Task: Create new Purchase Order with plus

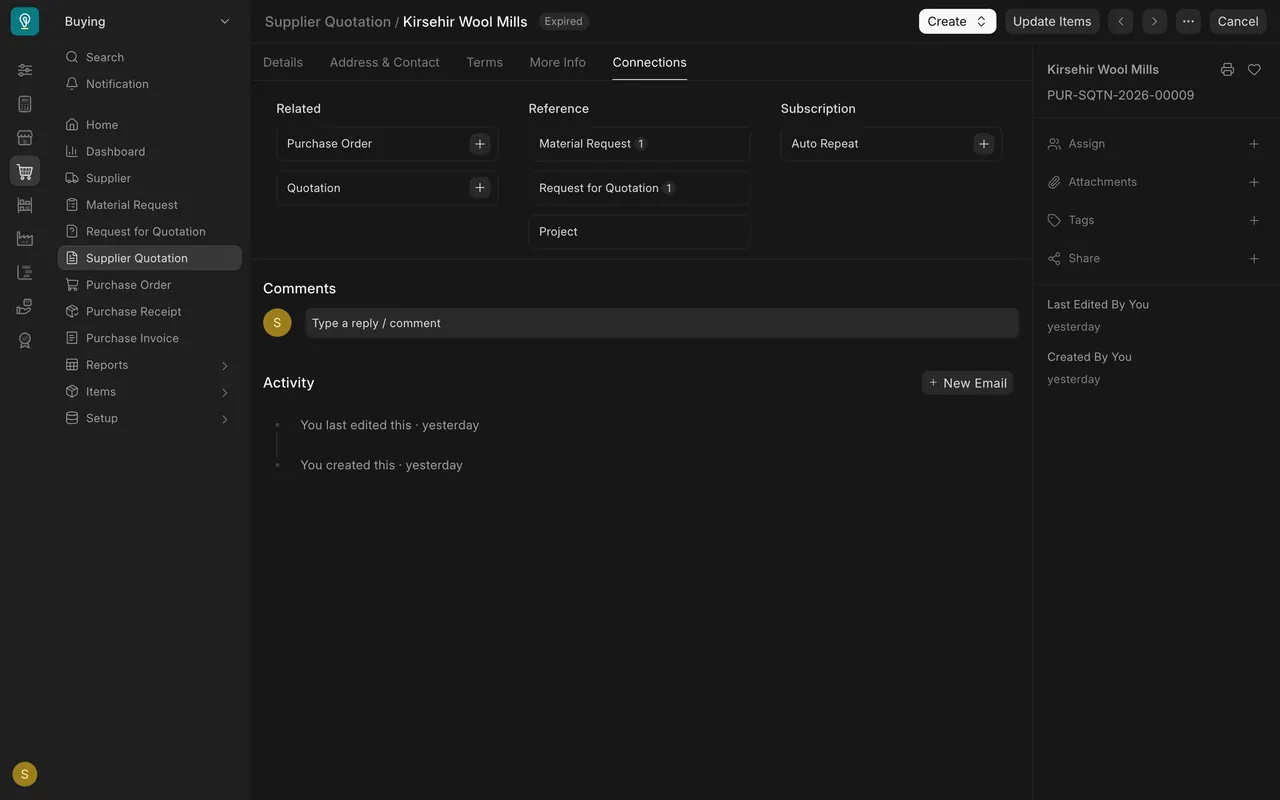Action: click(x=480, y=144)
